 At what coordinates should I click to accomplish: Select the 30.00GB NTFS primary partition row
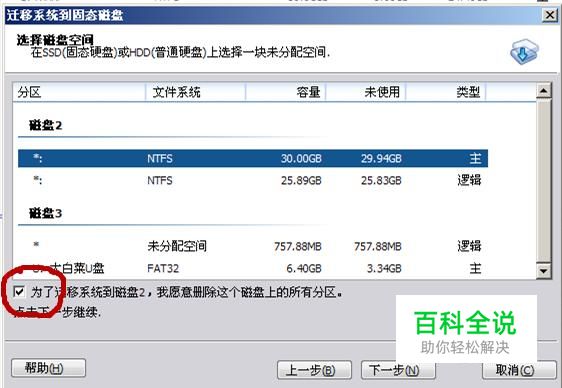(x=253, y=158)
